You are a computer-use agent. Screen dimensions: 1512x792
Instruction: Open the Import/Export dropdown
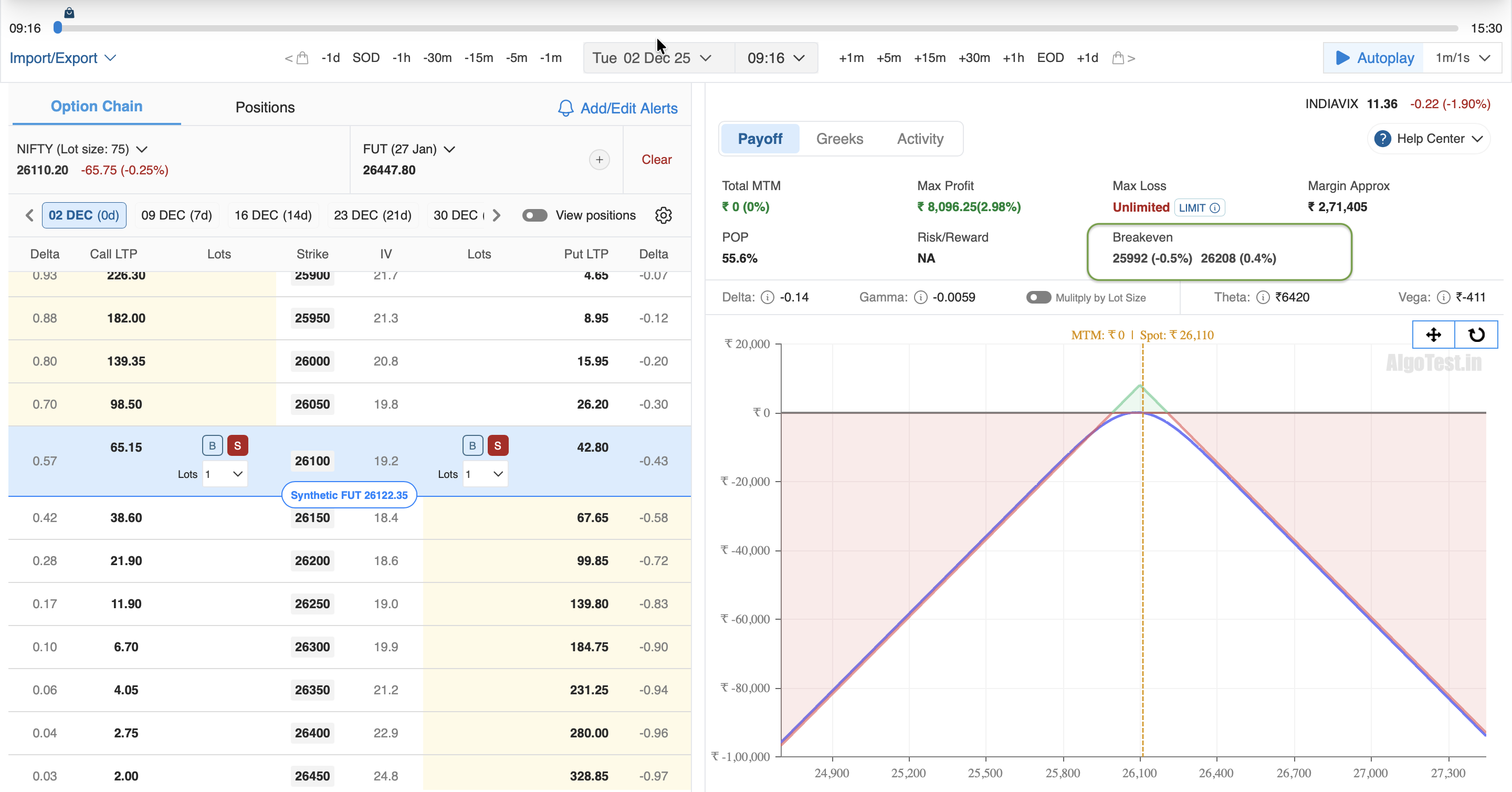(x=63, y=58)
